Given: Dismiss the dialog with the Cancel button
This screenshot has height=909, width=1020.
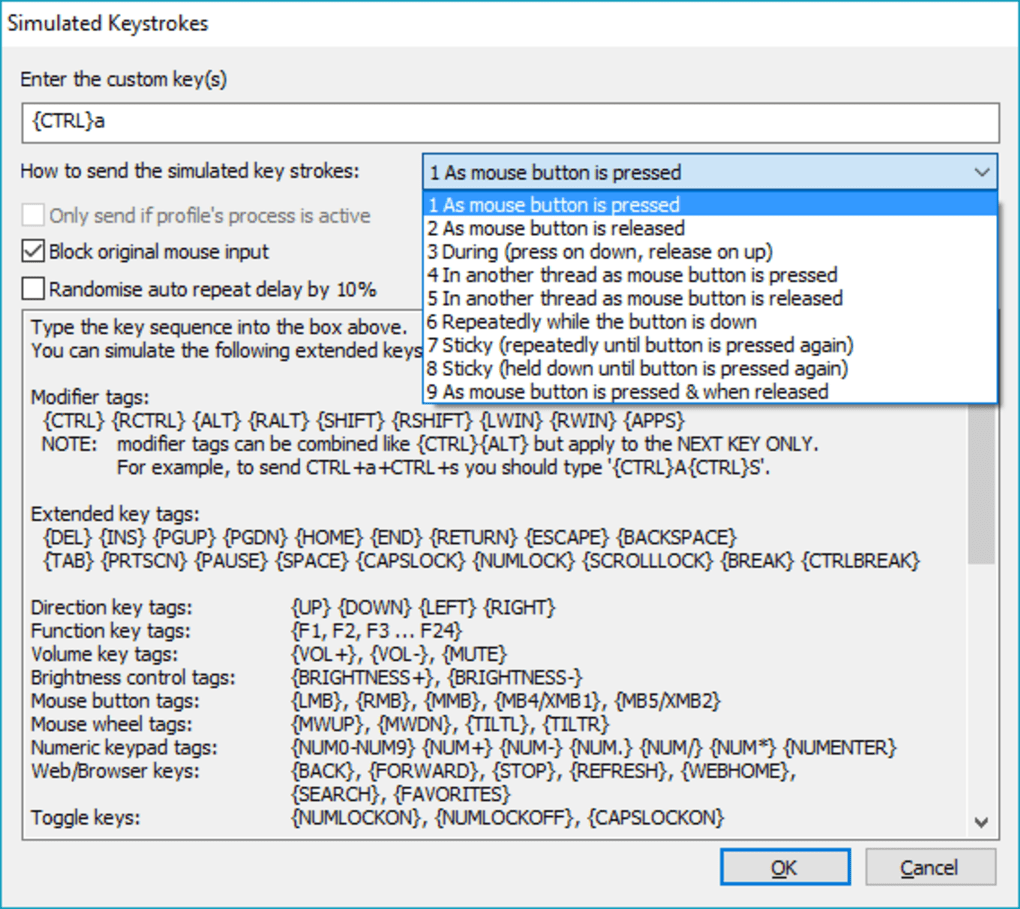Looking at the screenshot, I should point(930,866).
